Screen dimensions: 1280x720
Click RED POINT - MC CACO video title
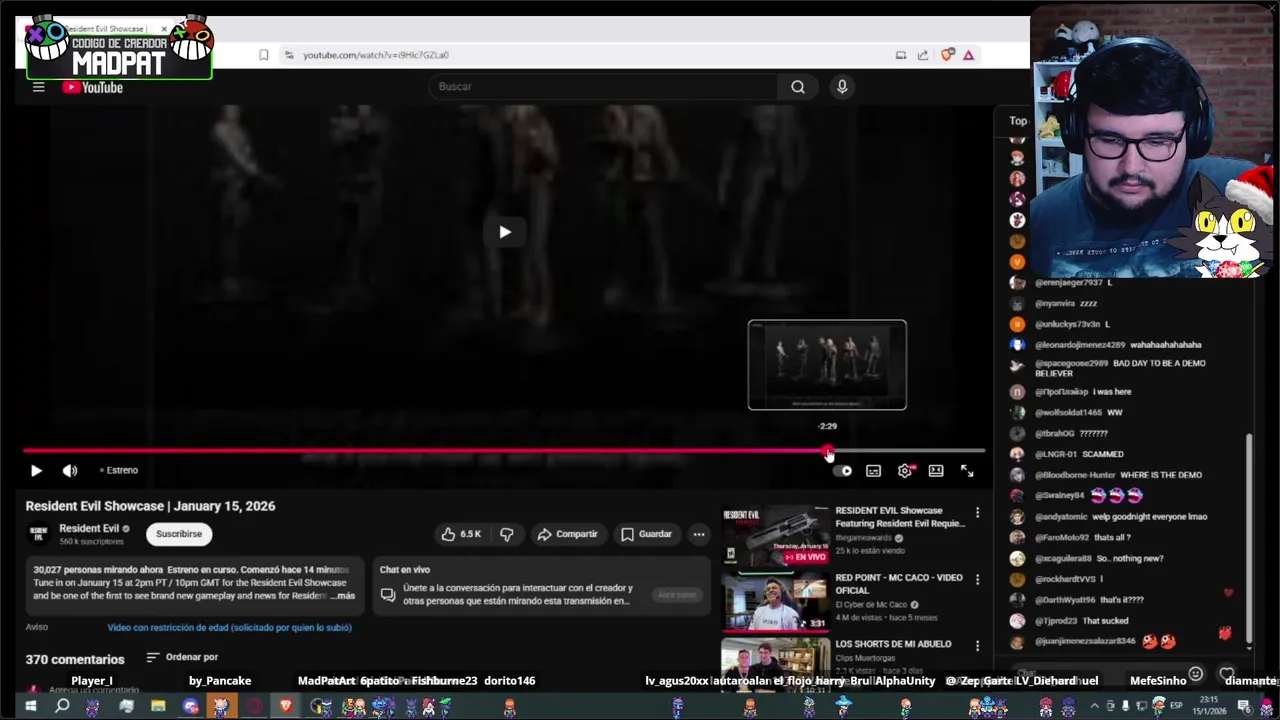(899, 583)
